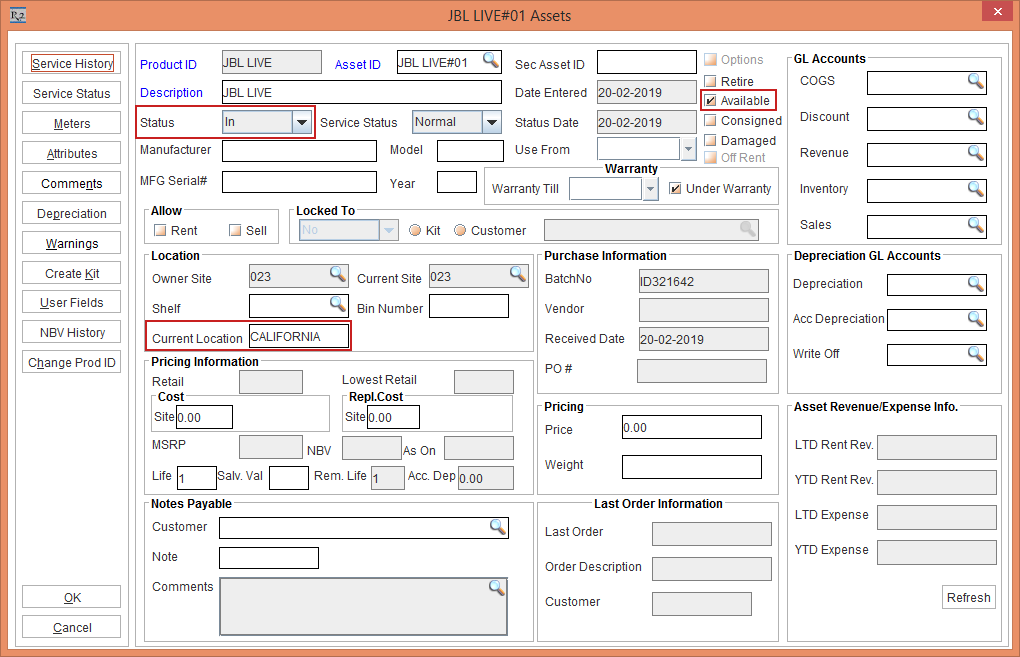Open Inventory account lookup magnifier
The image size is (1020, 657).
(x=975, y=190)
